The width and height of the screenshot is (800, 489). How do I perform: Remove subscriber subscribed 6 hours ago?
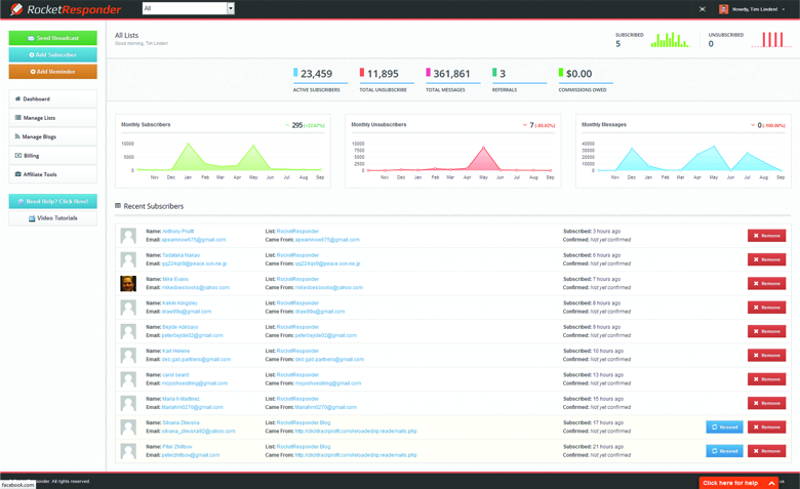click(x=766, y=259)
